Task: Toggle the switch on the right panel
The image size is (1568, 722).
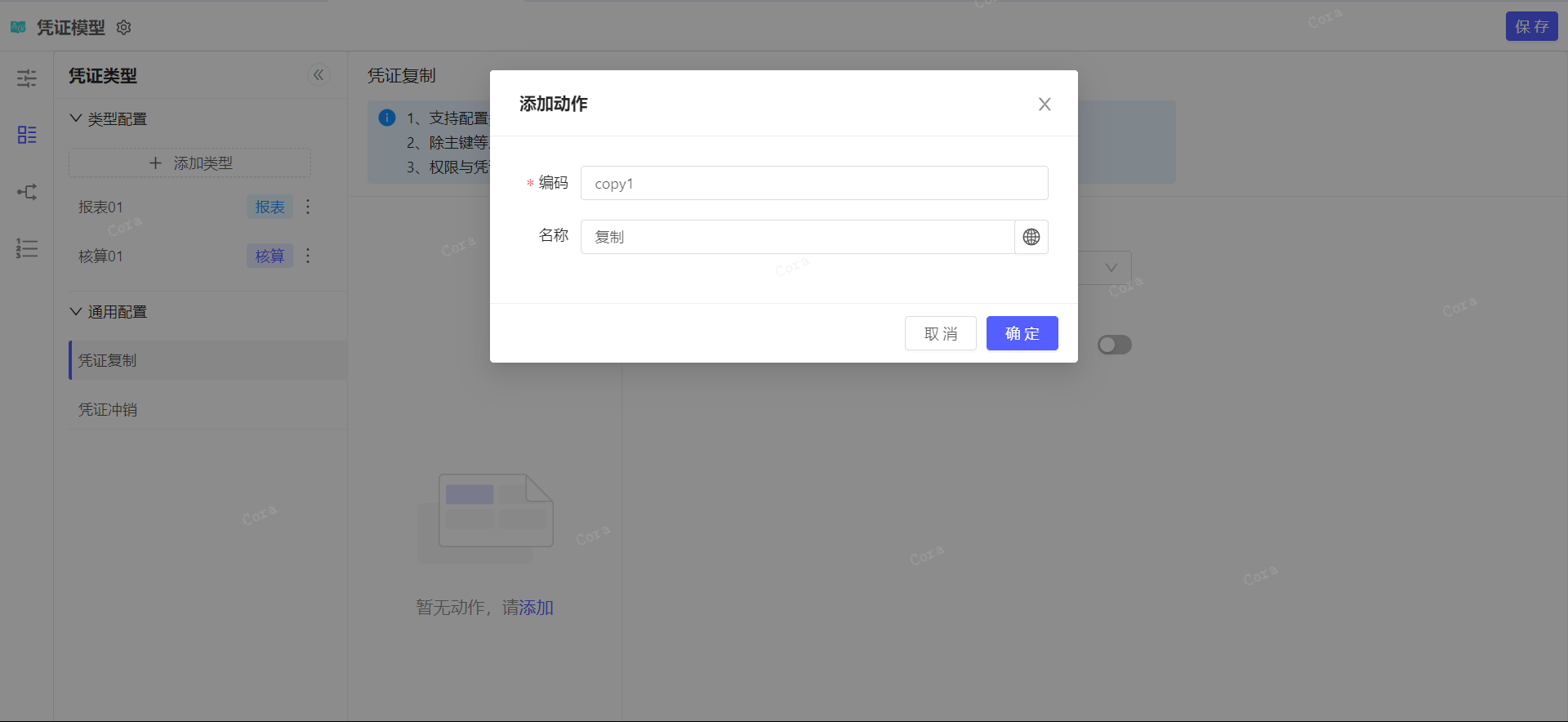Action: coord(1114,345)
